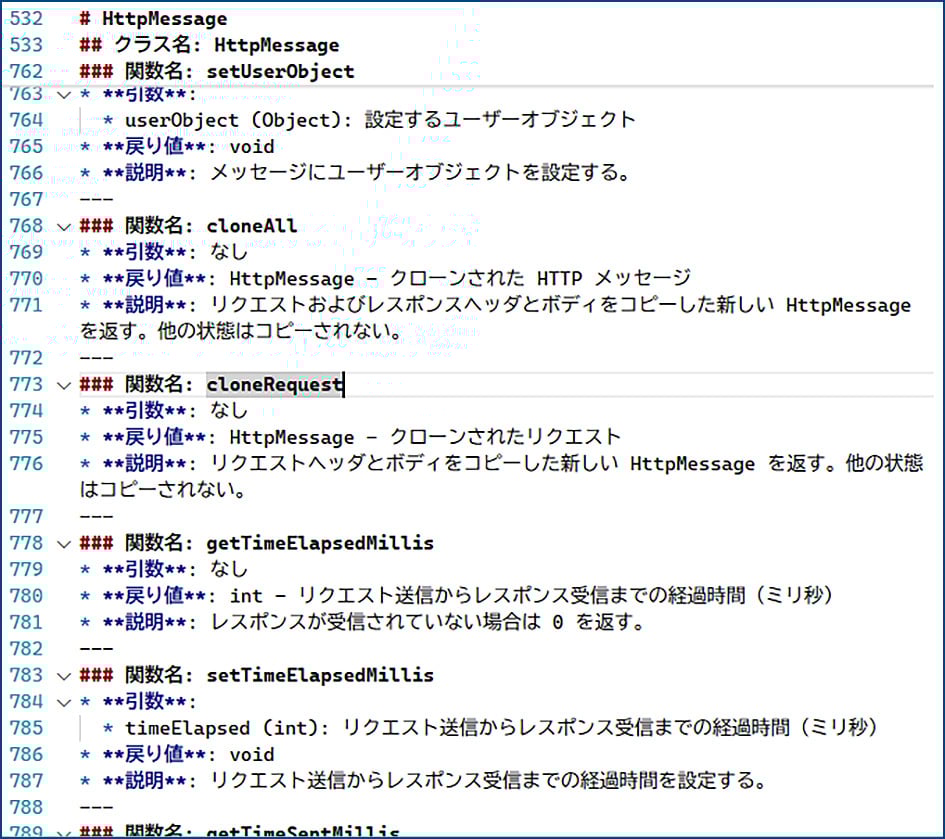Collapse the cloneRequest section fold arrow
The image size is (945, 839).
tap(65, 385)
